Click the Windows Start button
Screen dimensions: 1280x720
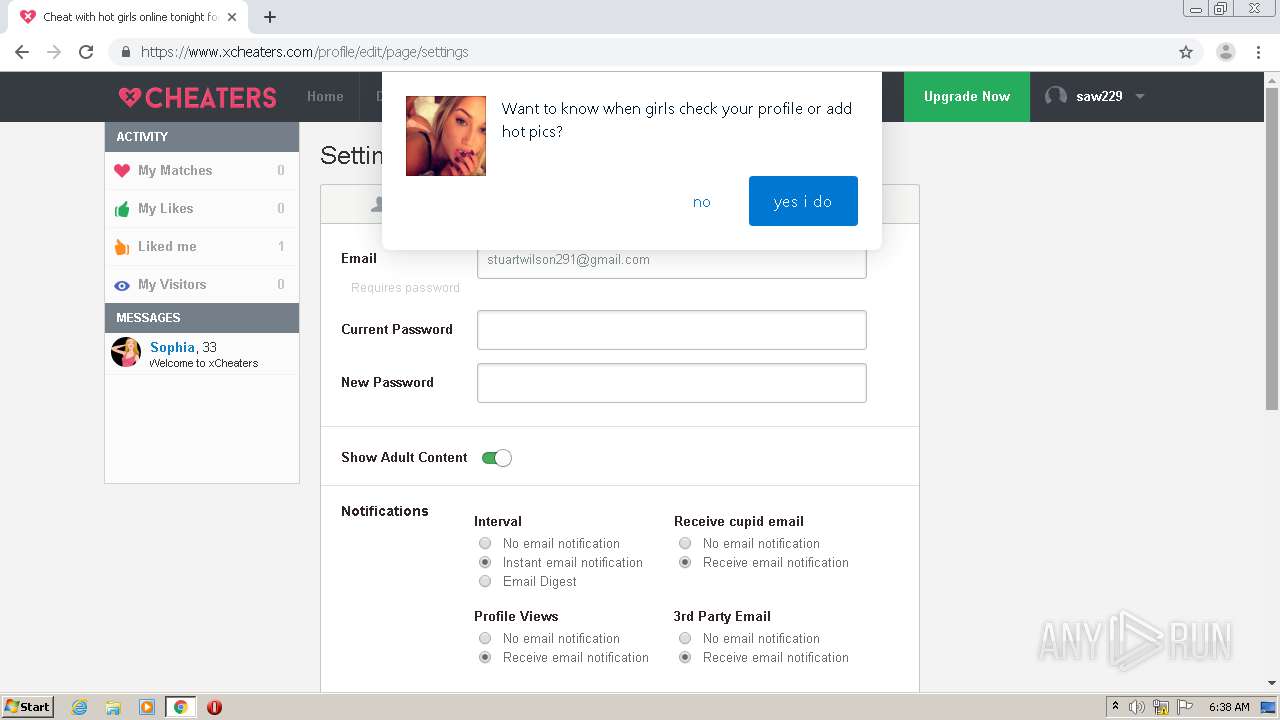pos(27,707)
